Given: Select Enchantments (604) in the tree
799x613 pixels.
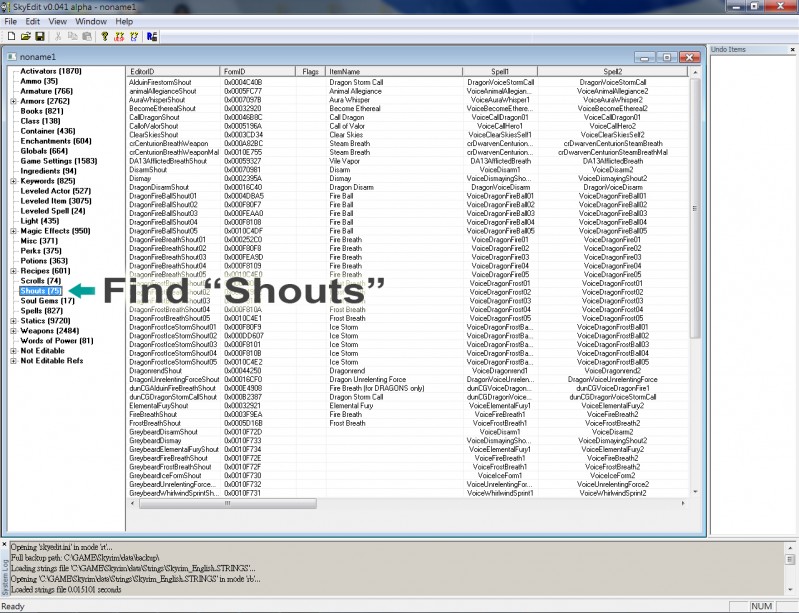Looking at the screenshot, I should (56, 141).
